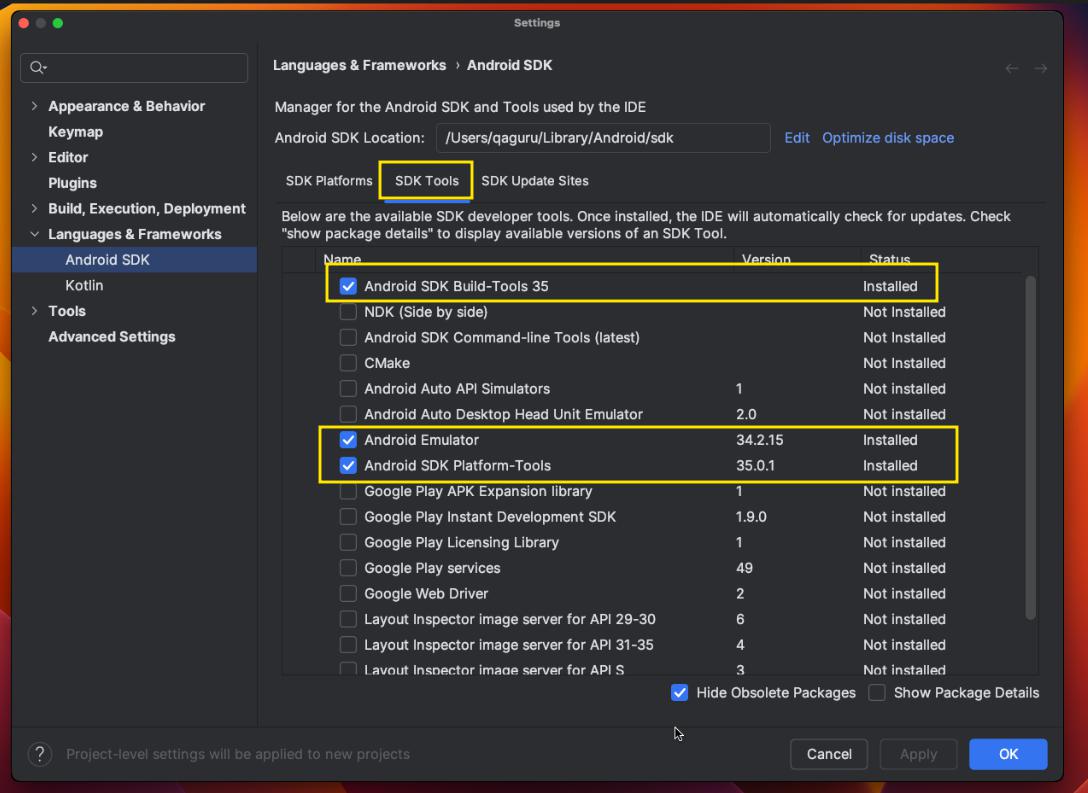
Task: Click the Platform-Tools version 35.0.1
Action: pos(755,466)
